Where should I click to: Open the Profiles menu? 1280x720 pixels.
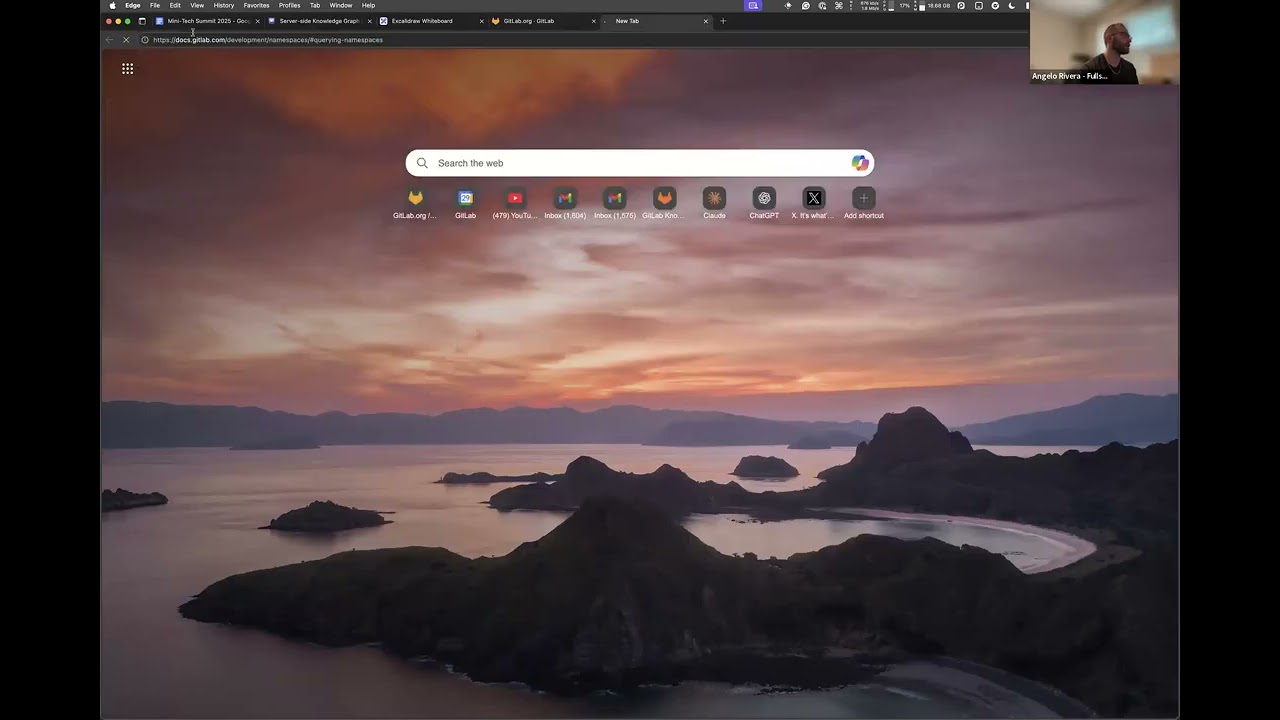[x=290, y=5]
